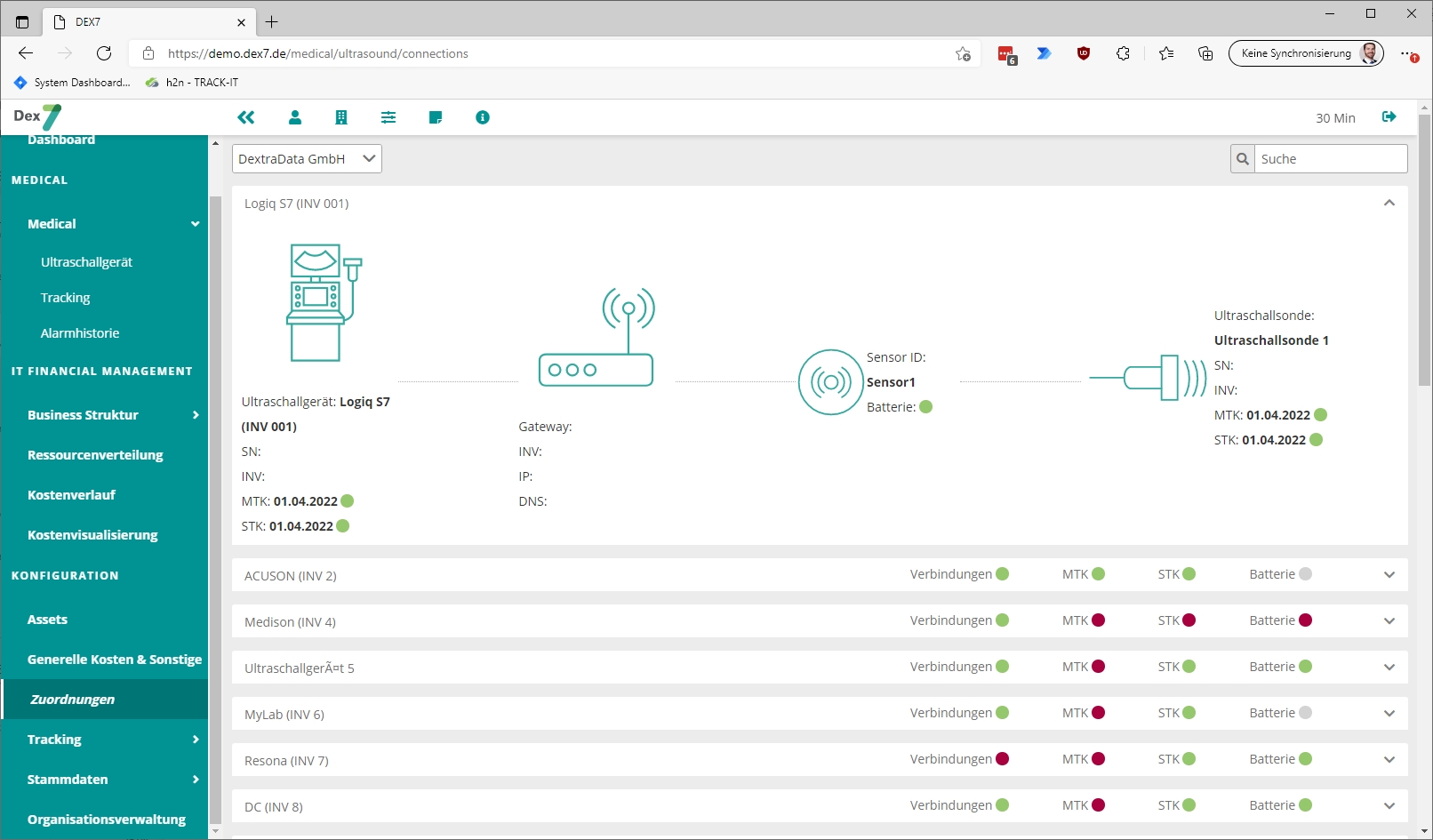The height and width of the screenshot is (840, 1433).
Task: Collapse sidebar with double chevron icon
Action: point(246,117)
